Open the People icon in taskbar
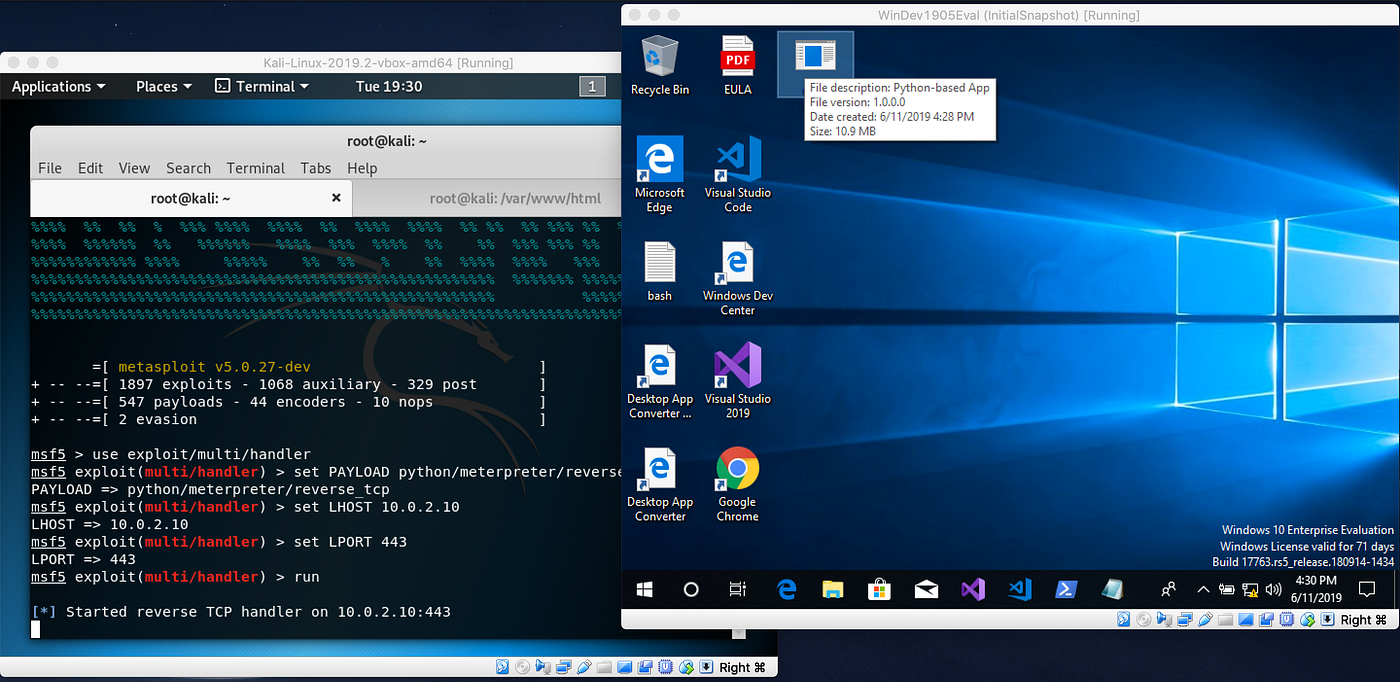 pos(1168,590)
